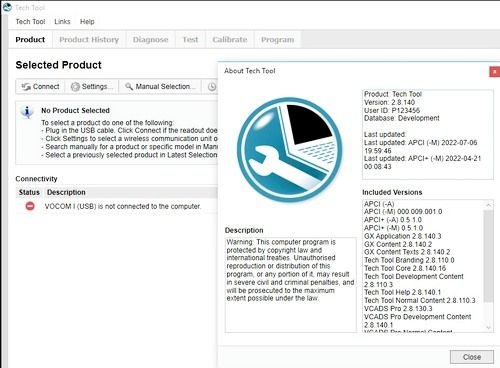Click the 'Included Versions' label
The image size is (500, 368).
392,192
